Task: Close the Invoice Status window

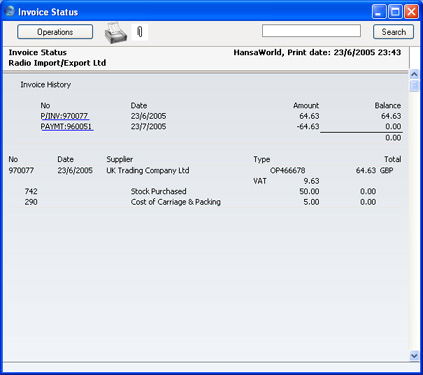Action: [x=412, y=12]
